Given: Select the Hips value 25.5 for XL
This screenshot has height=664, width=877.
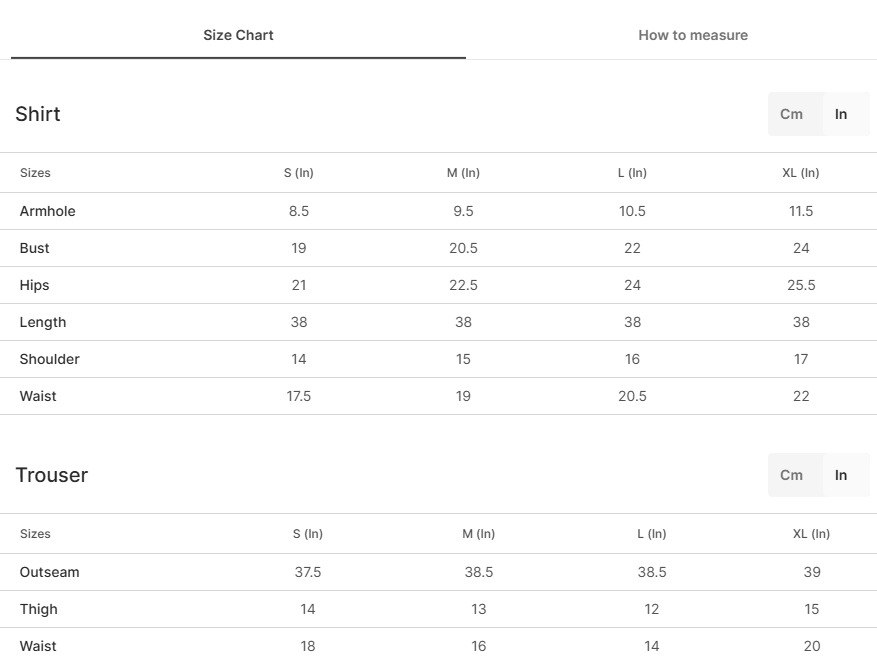Looking at the screenshot, I should point(801,285).
